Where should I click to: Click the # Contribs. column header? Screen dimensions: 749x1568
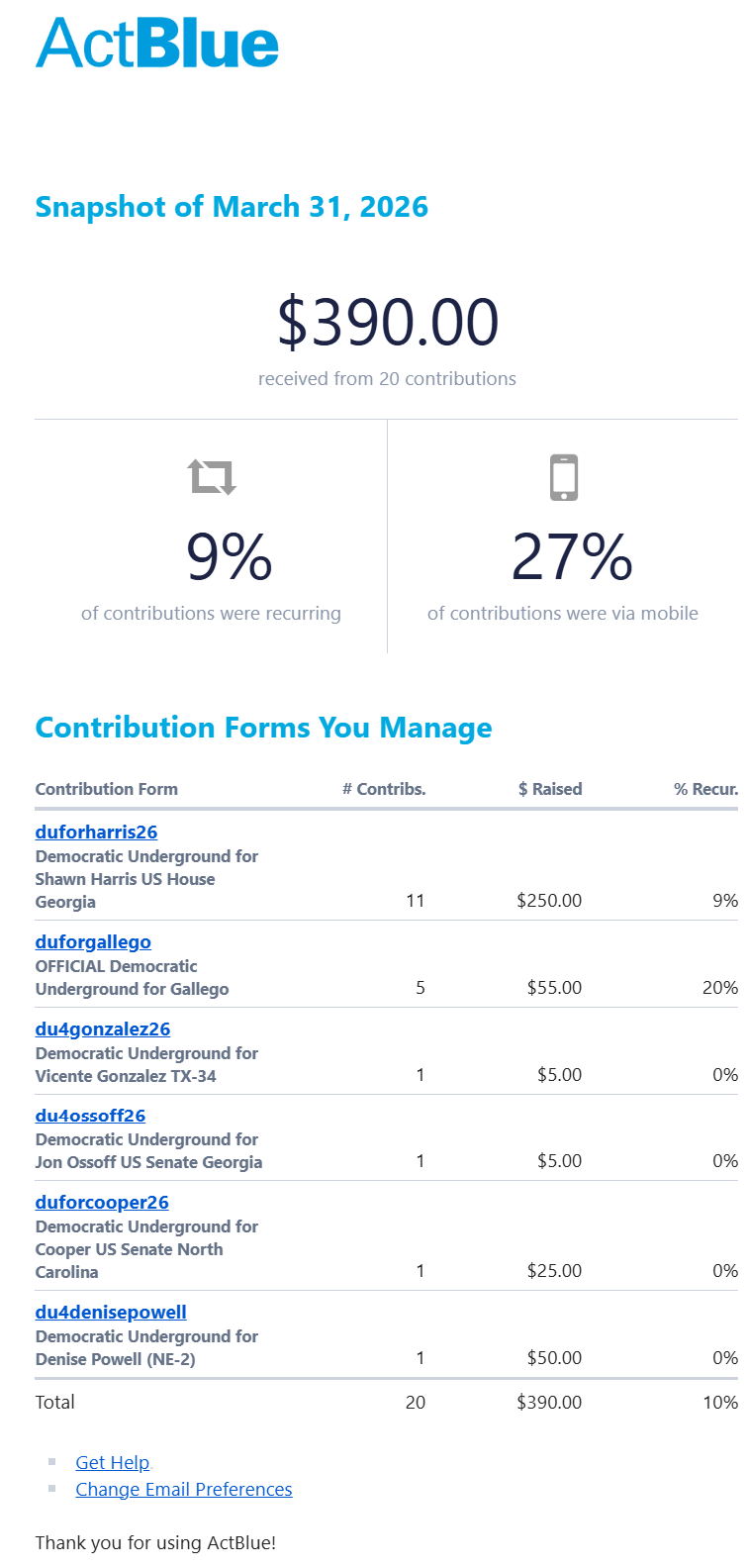[x=384, y=789]
